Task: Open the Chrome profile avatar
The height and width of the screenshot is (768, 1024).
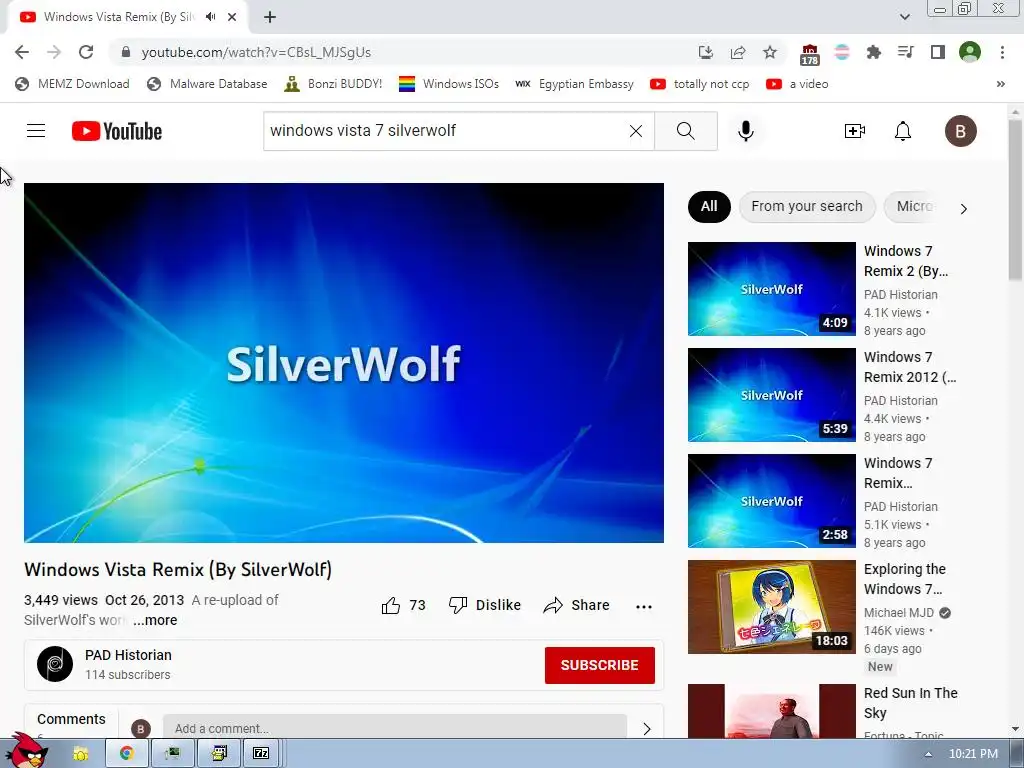Action: [970, 52]
